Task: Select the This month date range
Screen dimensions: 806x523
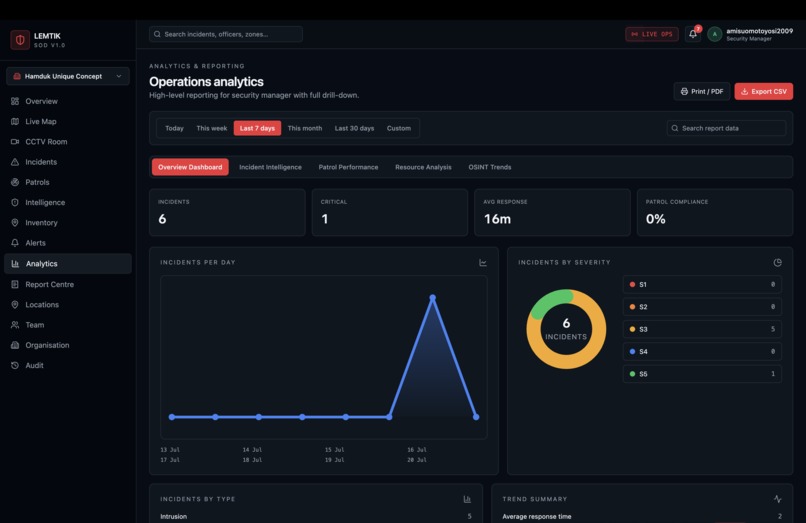Action: pyautogui.click(x=305, y=128)
